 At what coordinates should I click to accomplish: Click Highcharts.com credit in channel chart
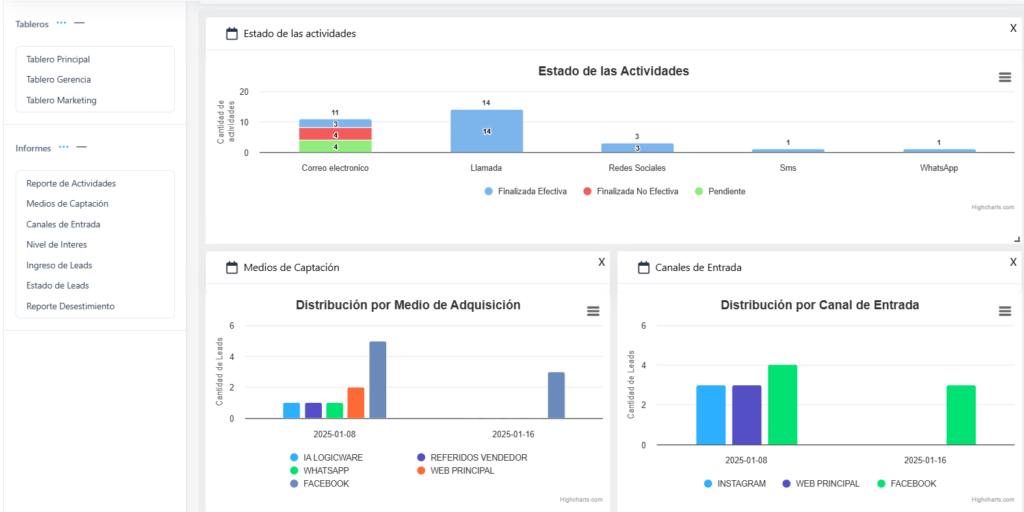(x=993, y=500)
